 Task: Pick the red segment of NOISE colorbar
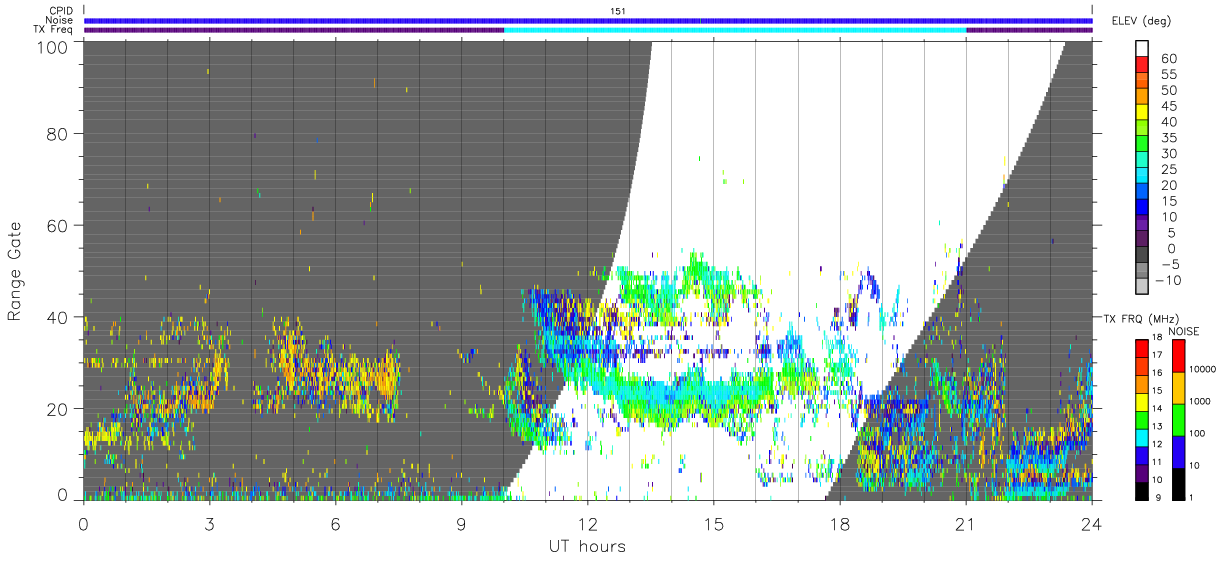(1178, 356)
